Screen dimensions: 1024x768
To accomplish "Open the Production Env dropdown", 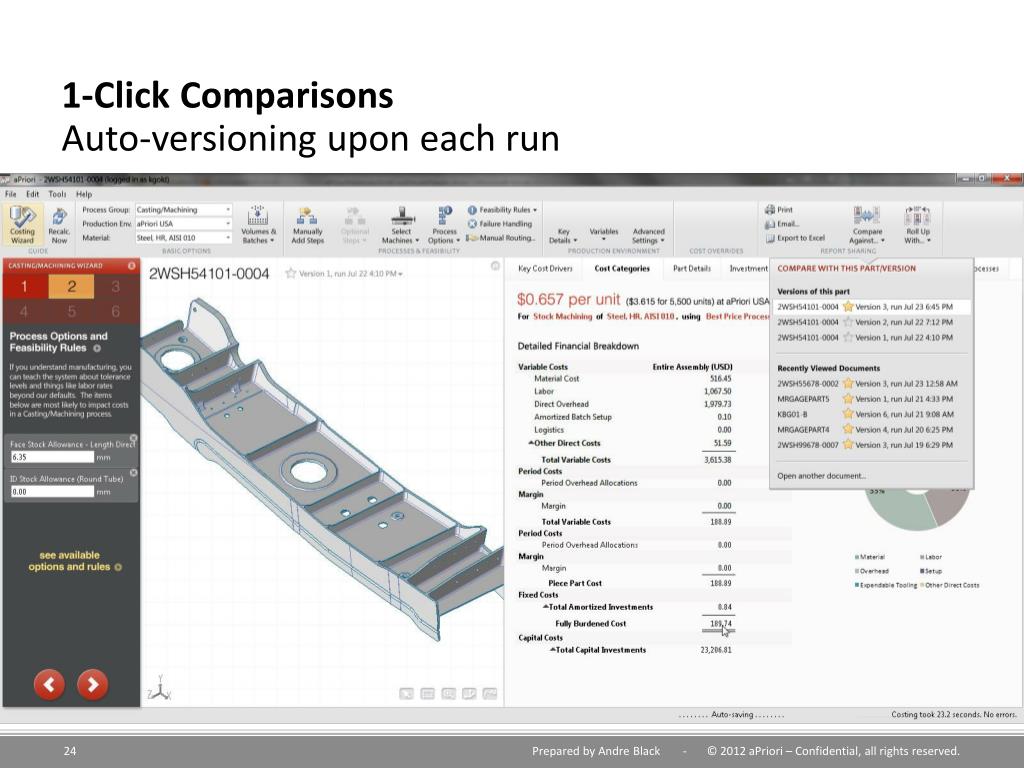I will (x=184, y=223).
